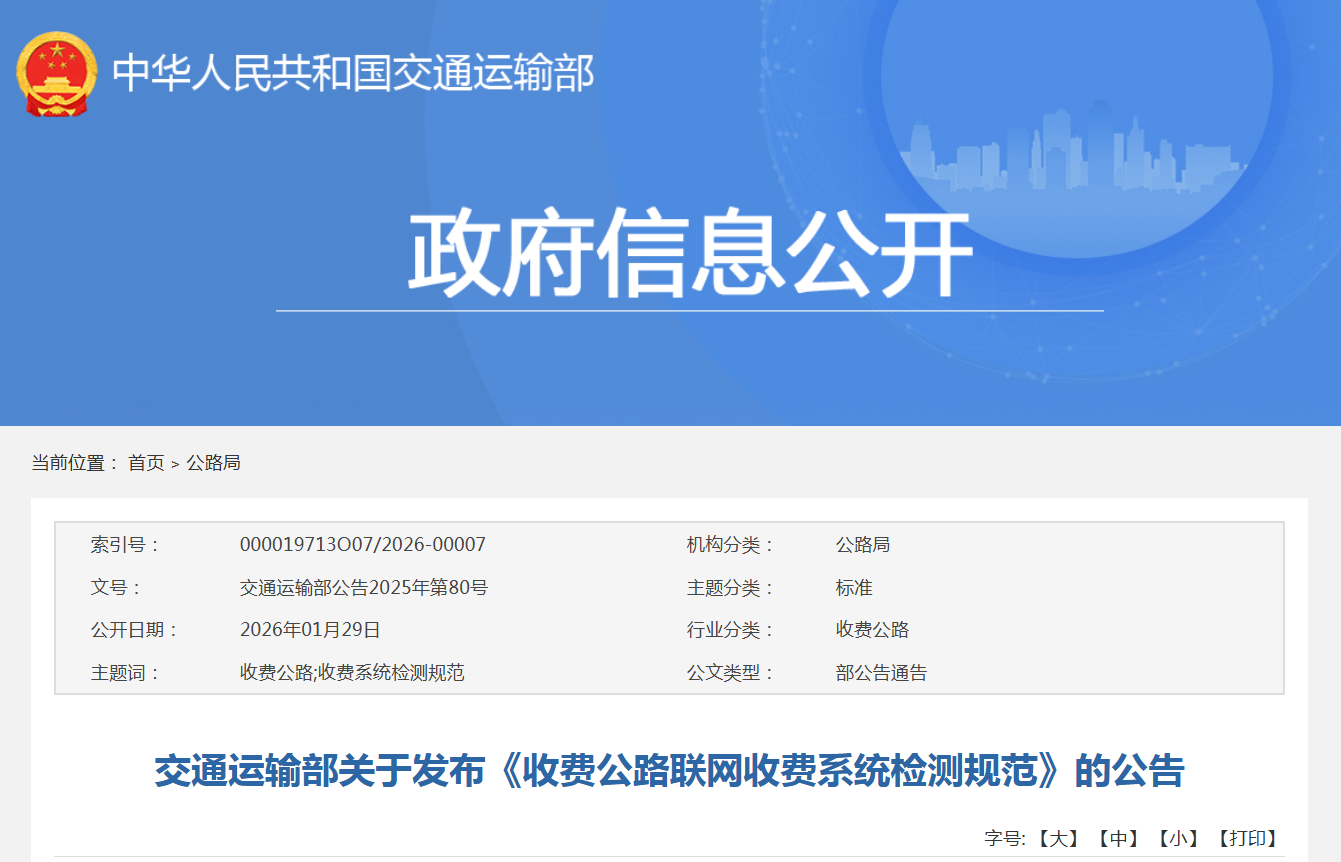1341x862 pixels.
Task: Click the 中华人民共和国交通运输部 site title
Action: [x=353, y=74]
